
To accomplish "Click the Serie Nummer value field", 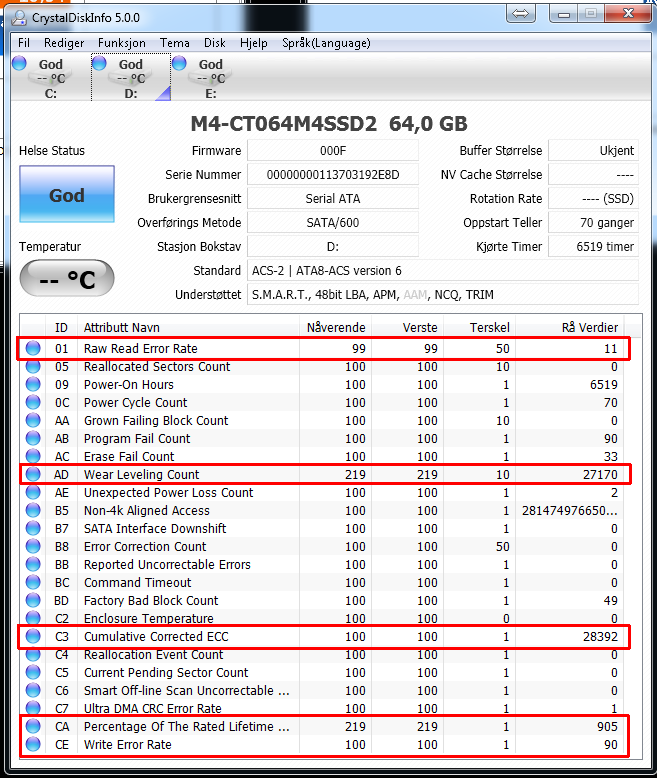I will click(x=333, y=175).
